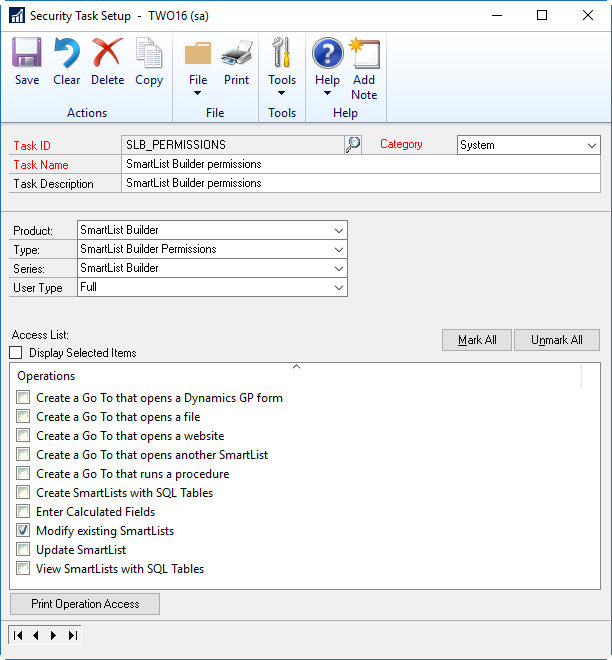Click the Operations list header
612x660 pixels.
[46, 376]
